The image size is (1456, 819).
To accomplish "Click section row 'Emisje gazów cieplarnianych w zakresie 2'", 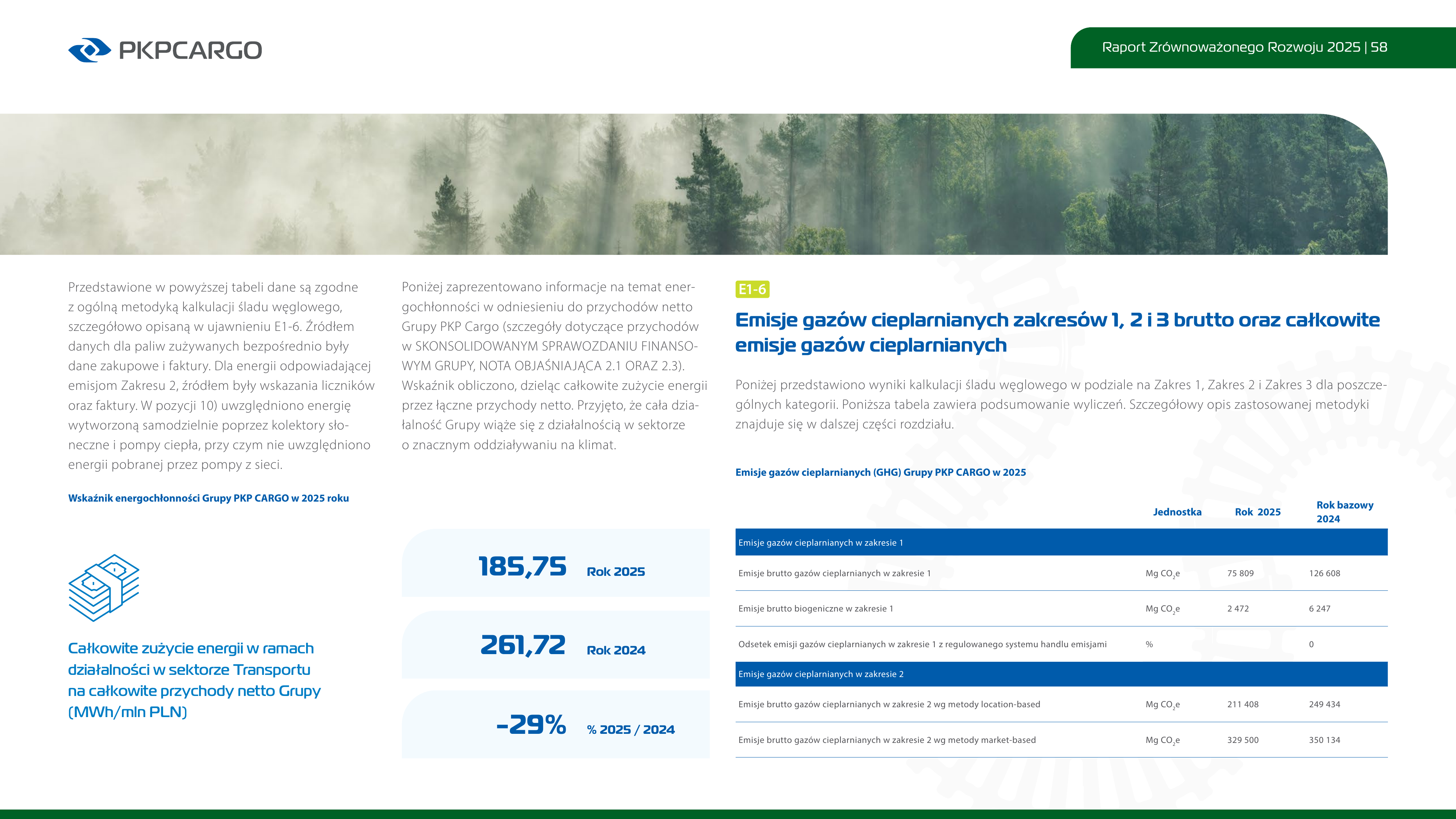I will click(1061, 674).
